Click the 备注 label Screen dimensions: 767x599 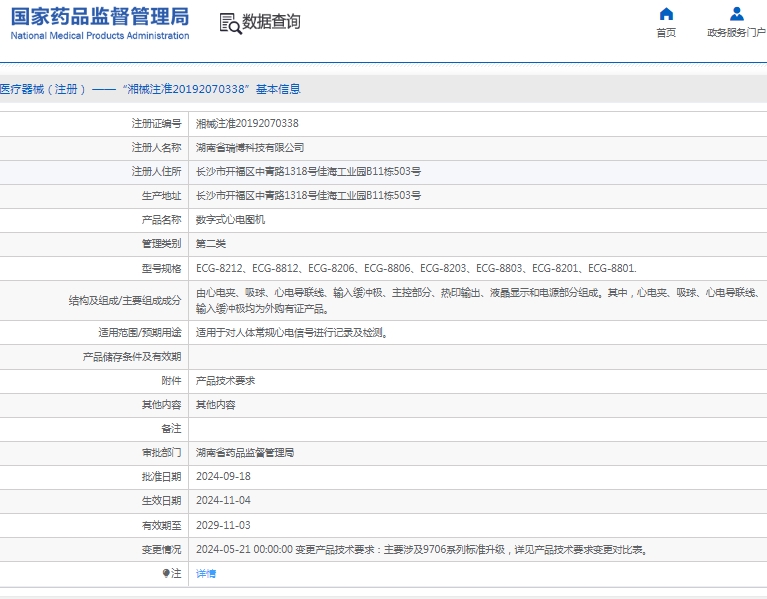click(x=171, y=428)
